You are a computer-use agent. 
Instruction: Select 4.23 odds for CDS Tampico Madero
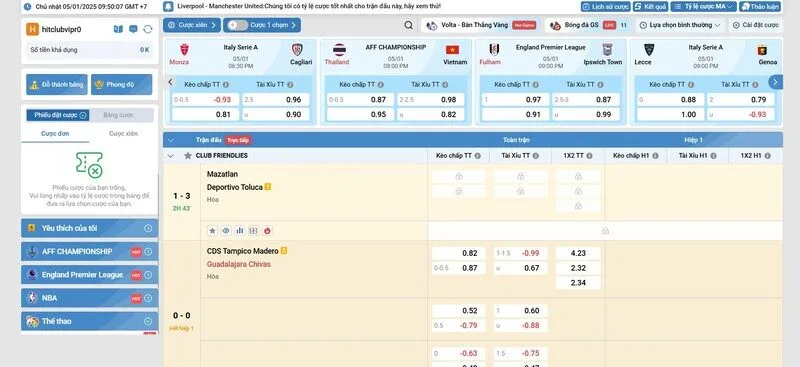tap(578, 253)
